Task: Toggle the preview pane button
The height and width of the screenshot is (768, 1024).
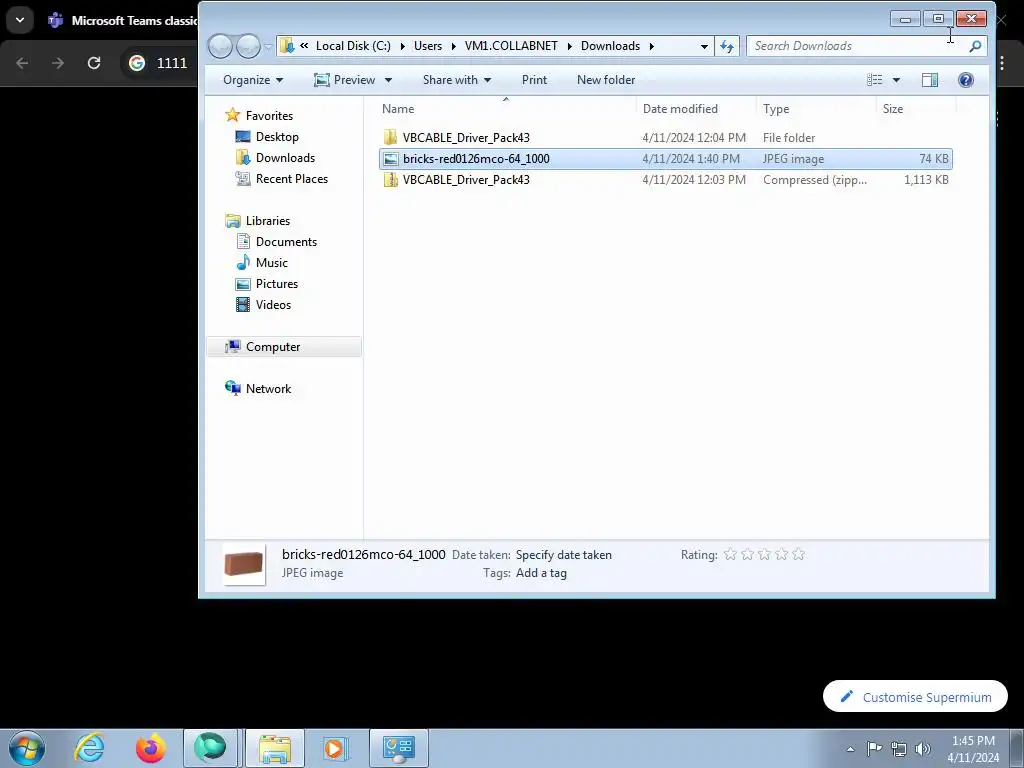Action: click(x=930, y=80)
